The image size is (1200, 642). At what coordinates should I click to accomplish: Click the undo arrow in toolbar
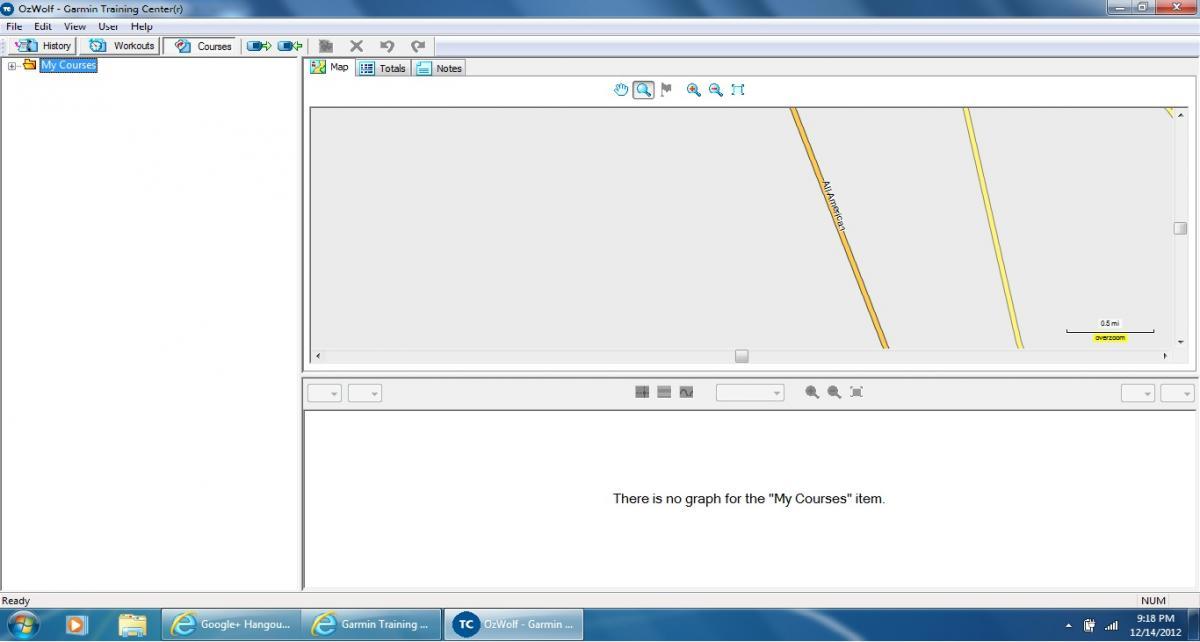pyautogui.click(x=387, y=46)
